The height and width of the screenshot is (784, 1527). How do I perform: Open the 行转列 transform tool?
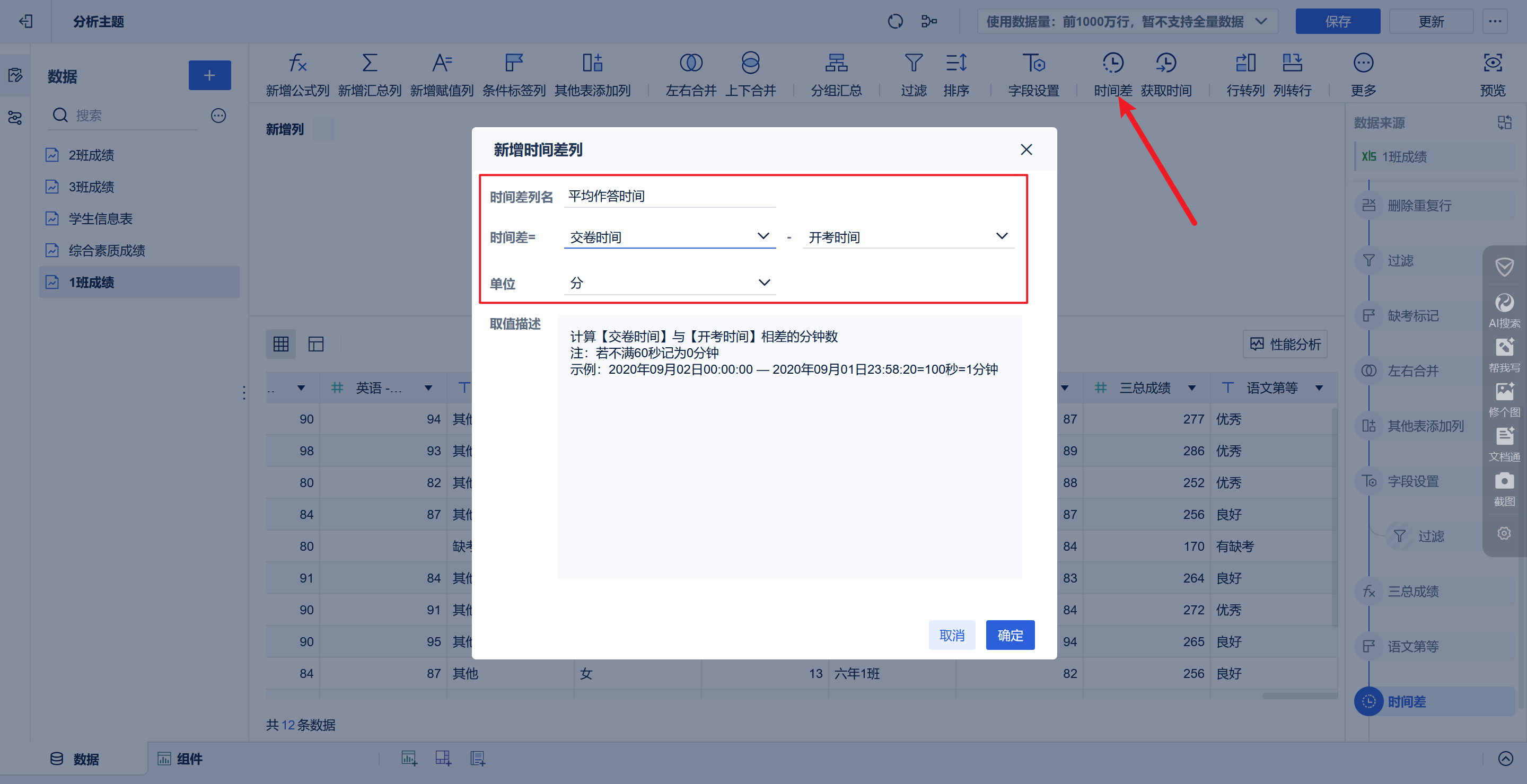click(x=1245, y=73)
